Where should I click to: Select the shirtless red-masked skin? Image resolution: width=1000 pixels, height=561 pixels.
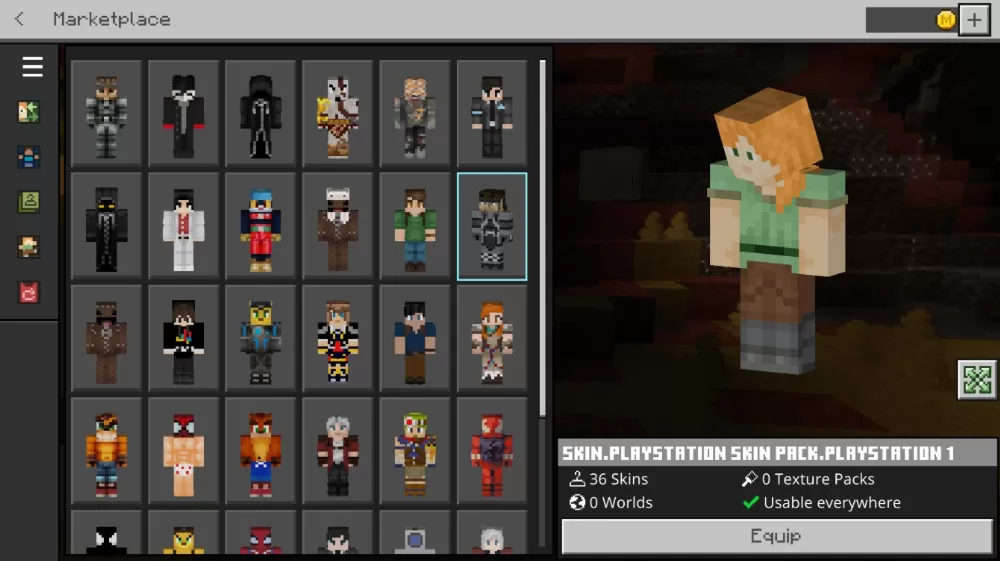coord(183,451)
